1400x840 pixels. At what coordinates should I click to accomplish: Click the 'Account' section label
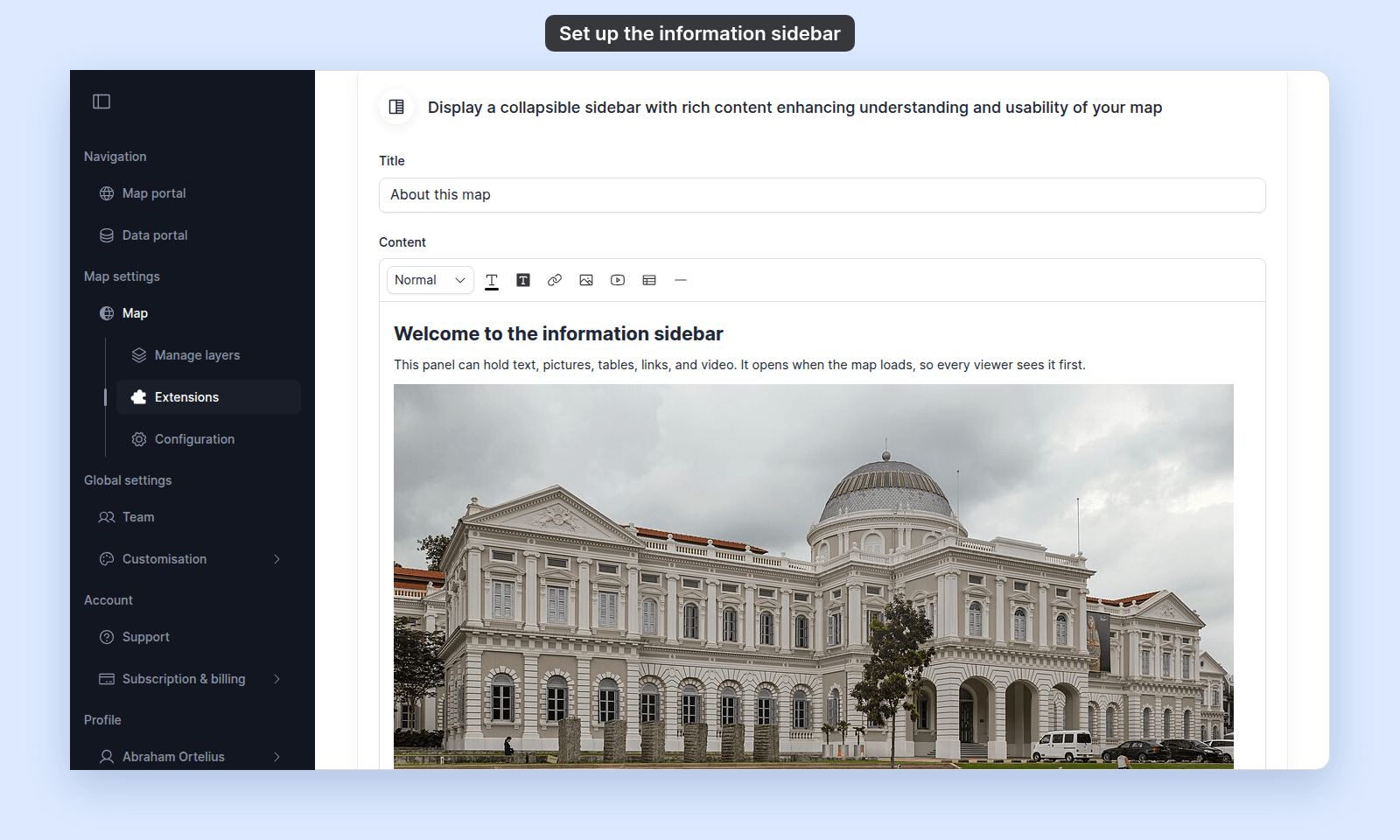[x=108, y=600]
